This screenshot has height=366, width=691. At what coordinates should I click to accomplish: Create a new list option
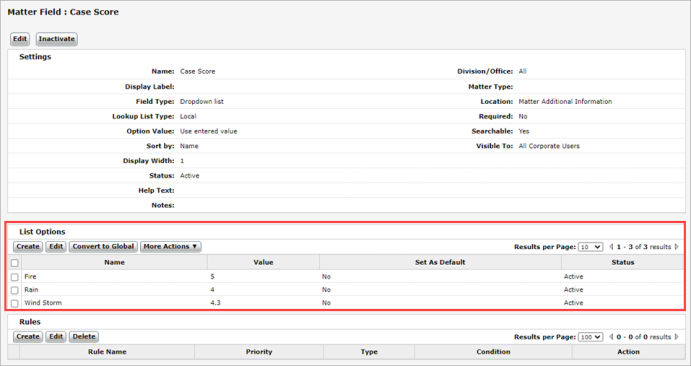tap(28, 247)
